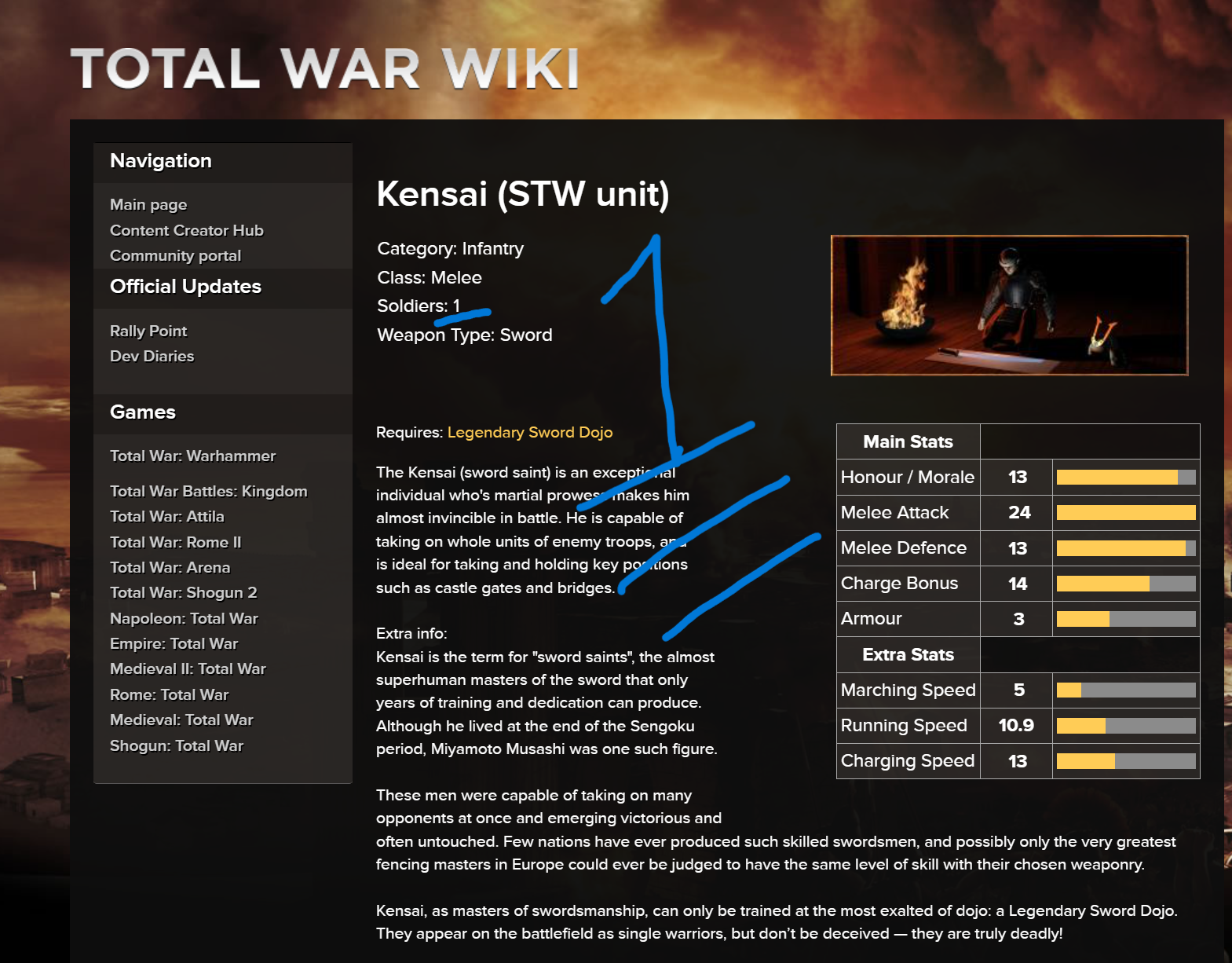Visit the Community portal
1232x963 pixels.
click(176, 255)
